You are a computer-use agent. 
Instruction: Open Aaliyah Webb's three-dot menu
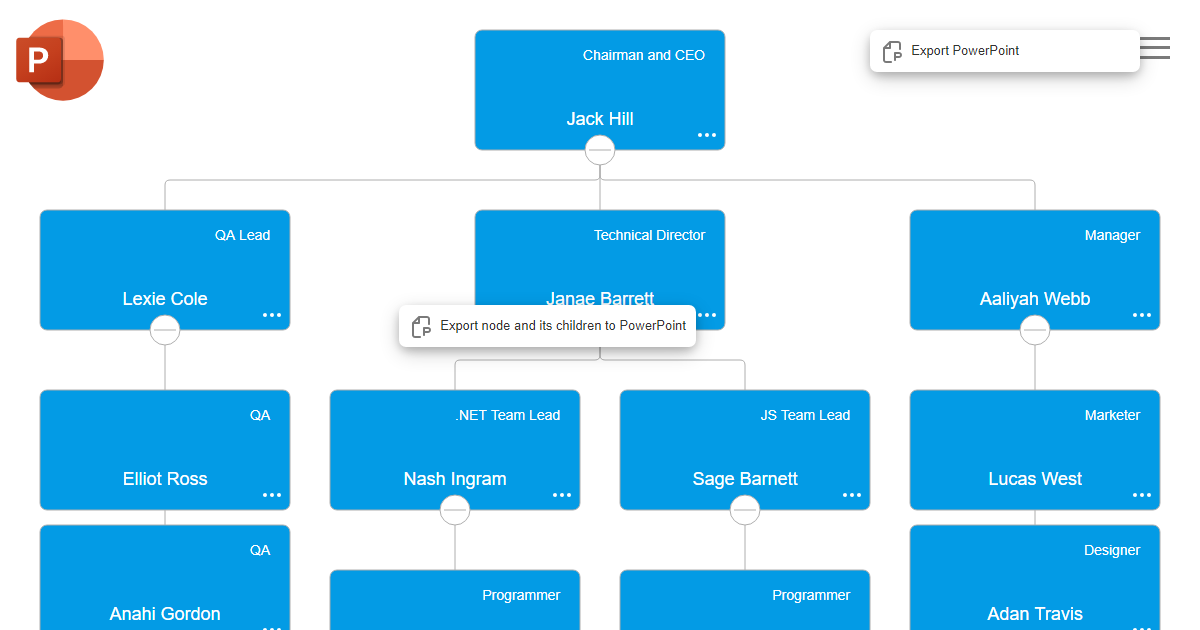pos(1142,315)
